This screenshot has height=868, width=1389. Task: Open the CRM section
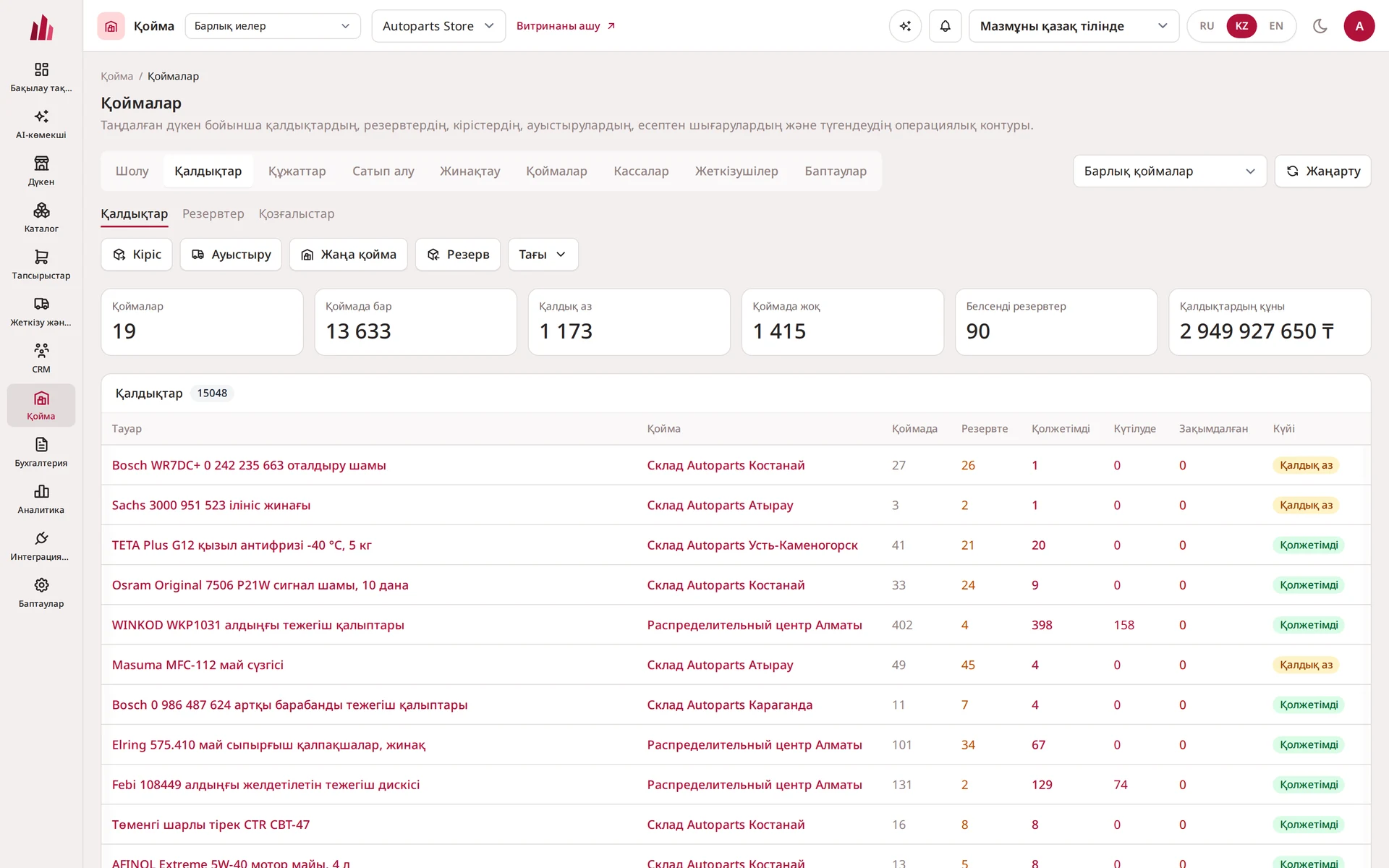[41, 359]
